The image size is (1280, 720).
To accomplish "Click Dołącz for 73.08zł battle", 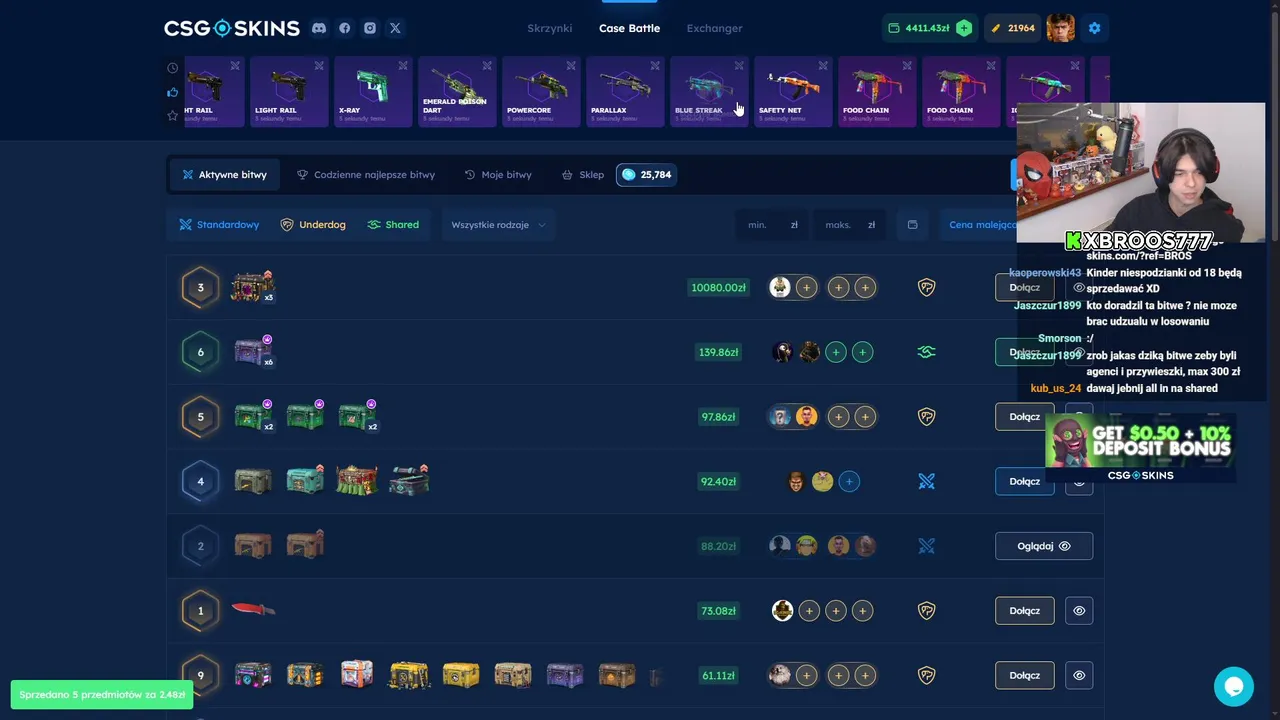I will (x=1024, y=611).
